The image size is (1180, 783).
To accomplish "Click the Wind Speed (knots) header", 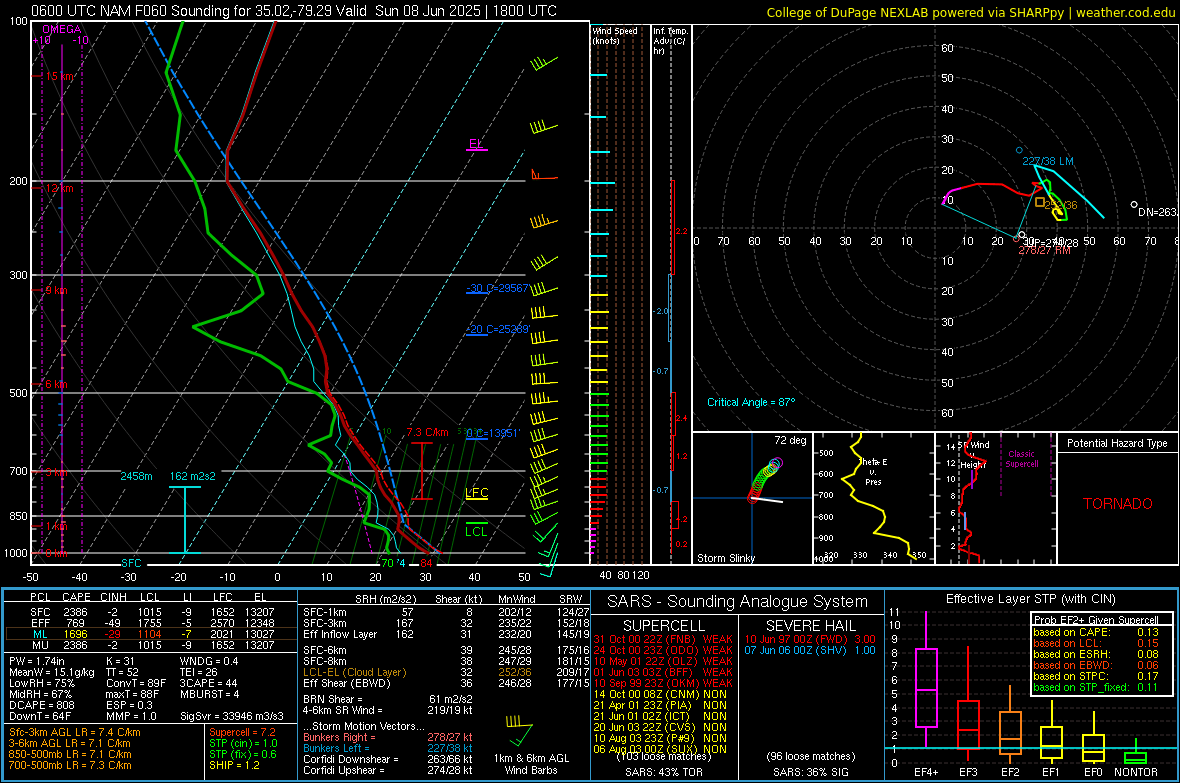I will (x=615, y=35).
